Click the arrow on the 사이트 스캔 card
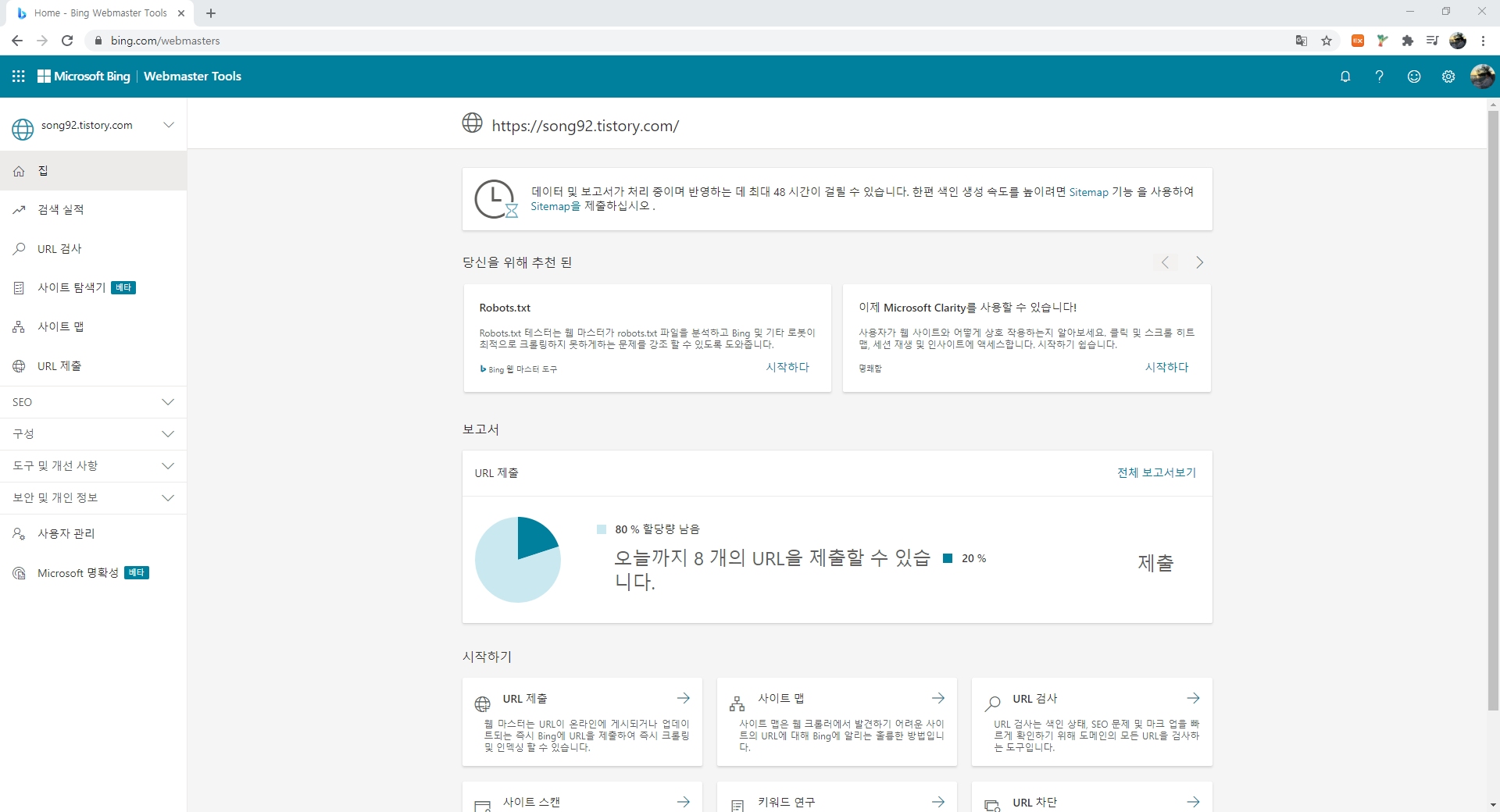Screen dimensions: 1500x812 (684, 802)
